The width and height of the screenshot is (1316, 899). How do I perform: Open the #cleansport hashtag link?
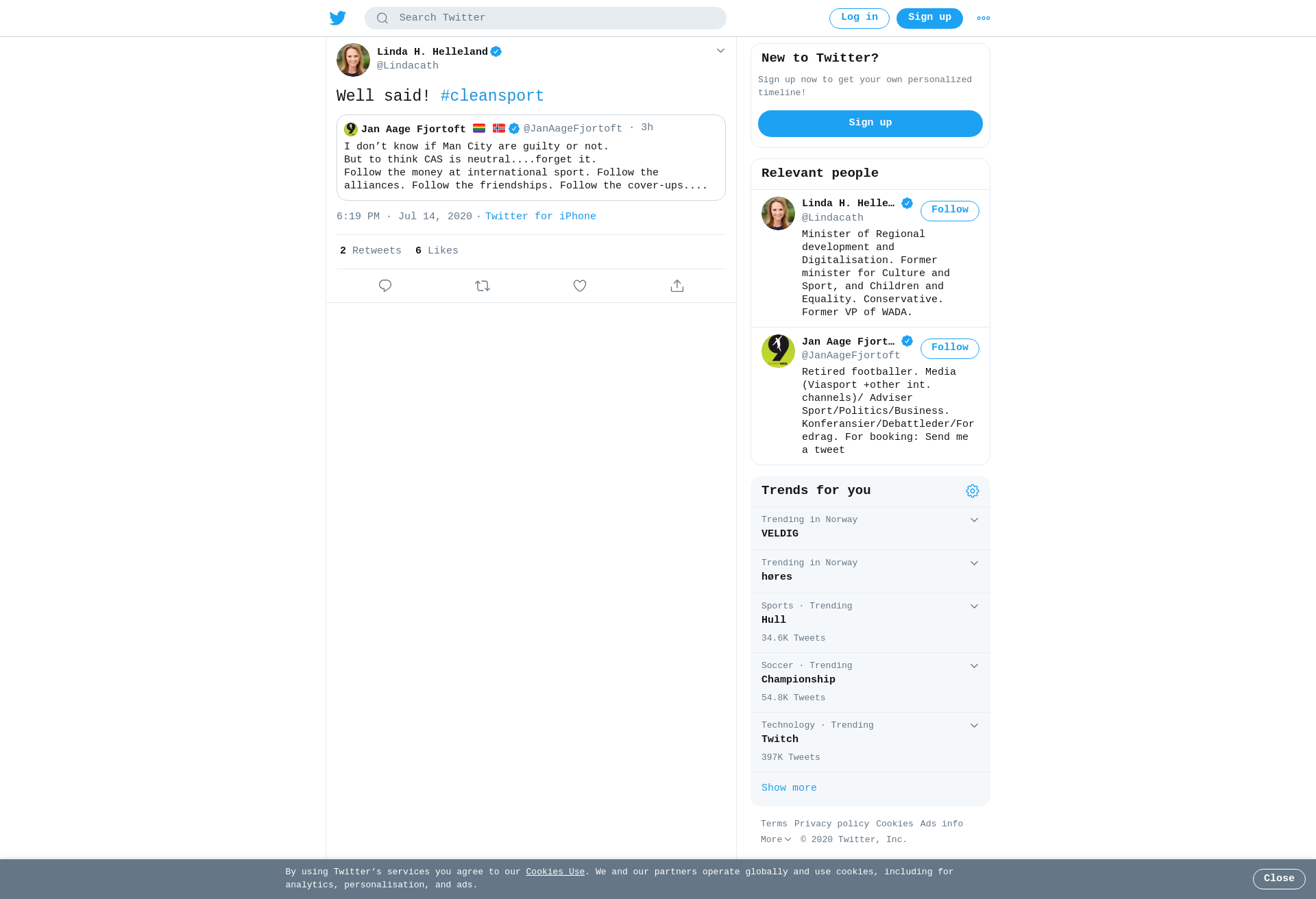492,96
